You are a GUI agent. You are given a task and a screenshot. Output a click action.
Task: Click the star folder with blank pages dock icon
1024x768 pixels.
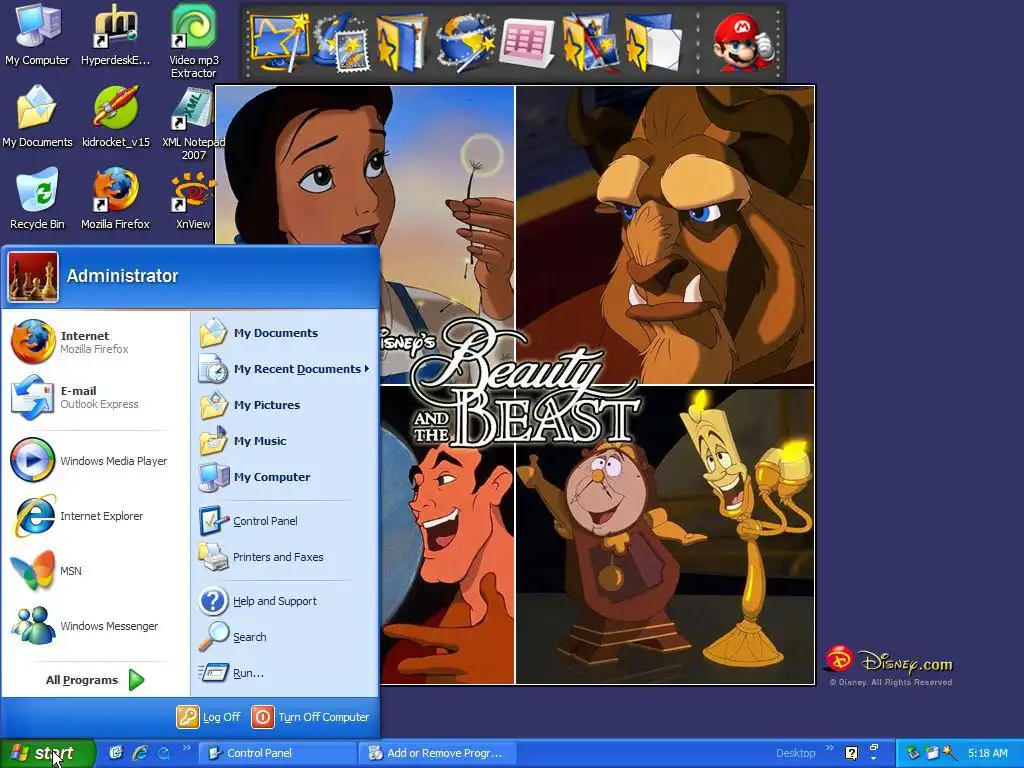pyautogui.click(x=653, y=43)
